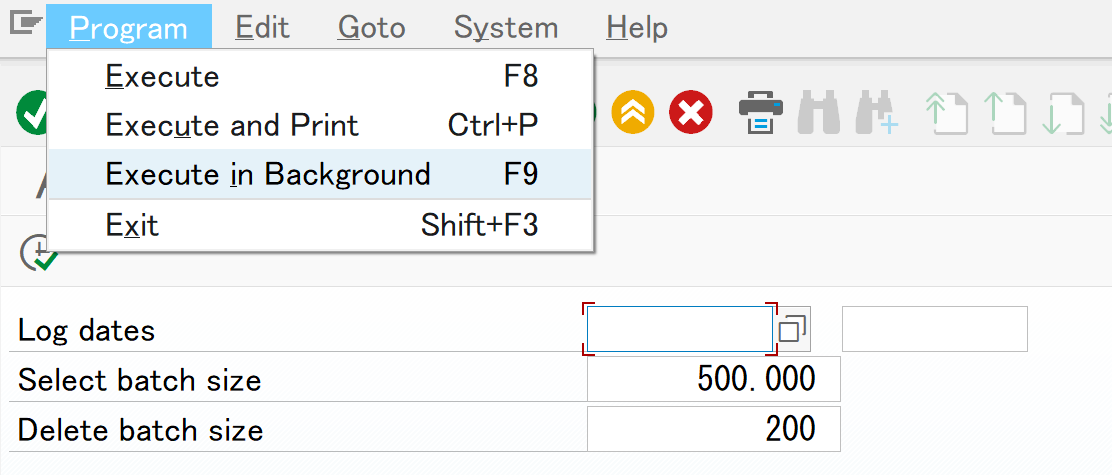Click the Log dates from-date field
The image size is (1112, 475).
(679, 329)
